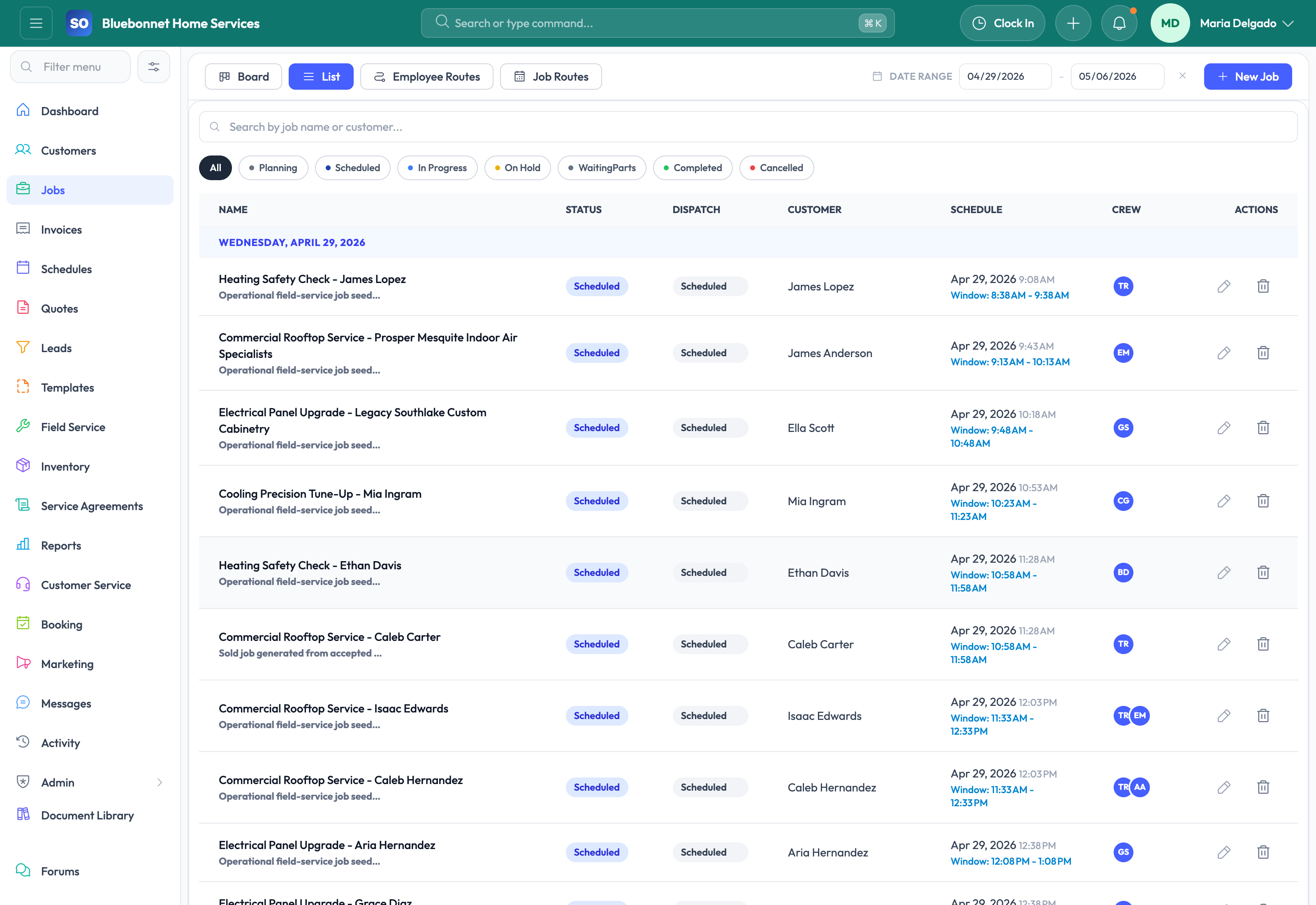Screen dimensions: 1316x905
Task: Edit the Heating Safety Check – James Lopez job
Action: tap(1223, 286)
